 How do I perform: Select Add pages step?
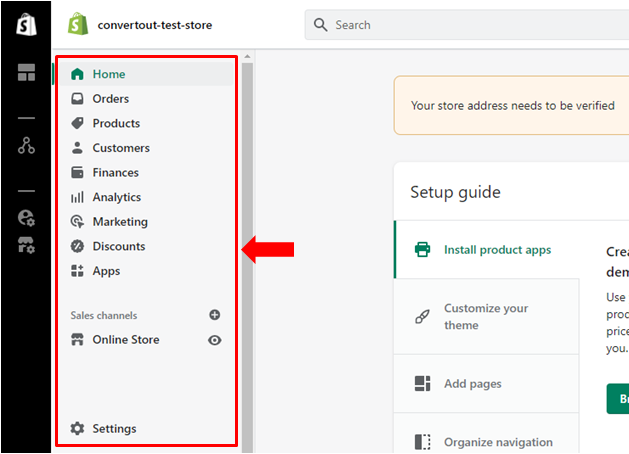487,384
